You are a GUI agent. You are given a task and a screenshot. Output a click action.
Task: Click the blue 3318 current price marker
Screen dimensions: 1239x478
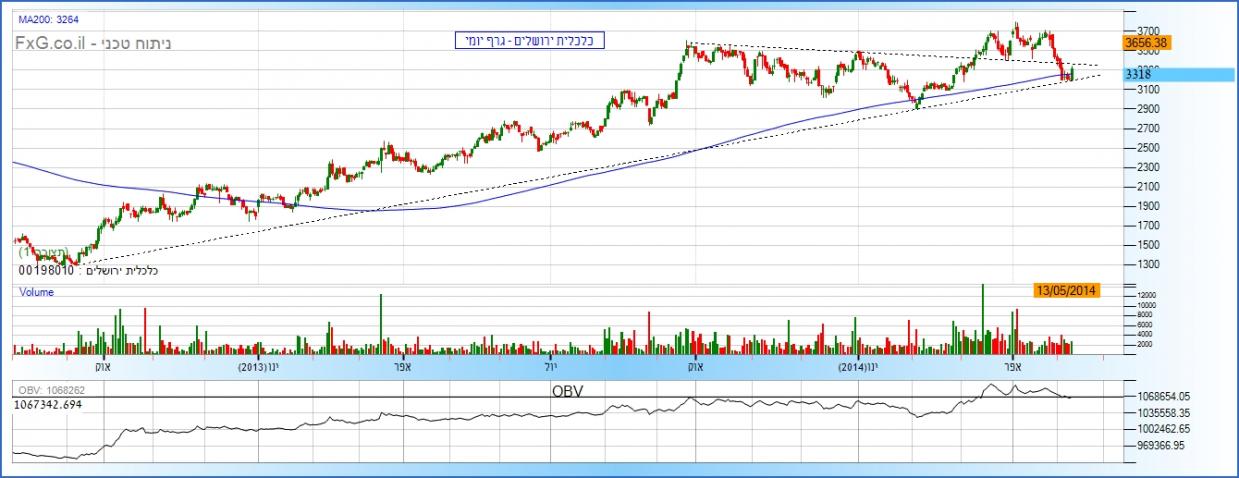pos(1138,74)
